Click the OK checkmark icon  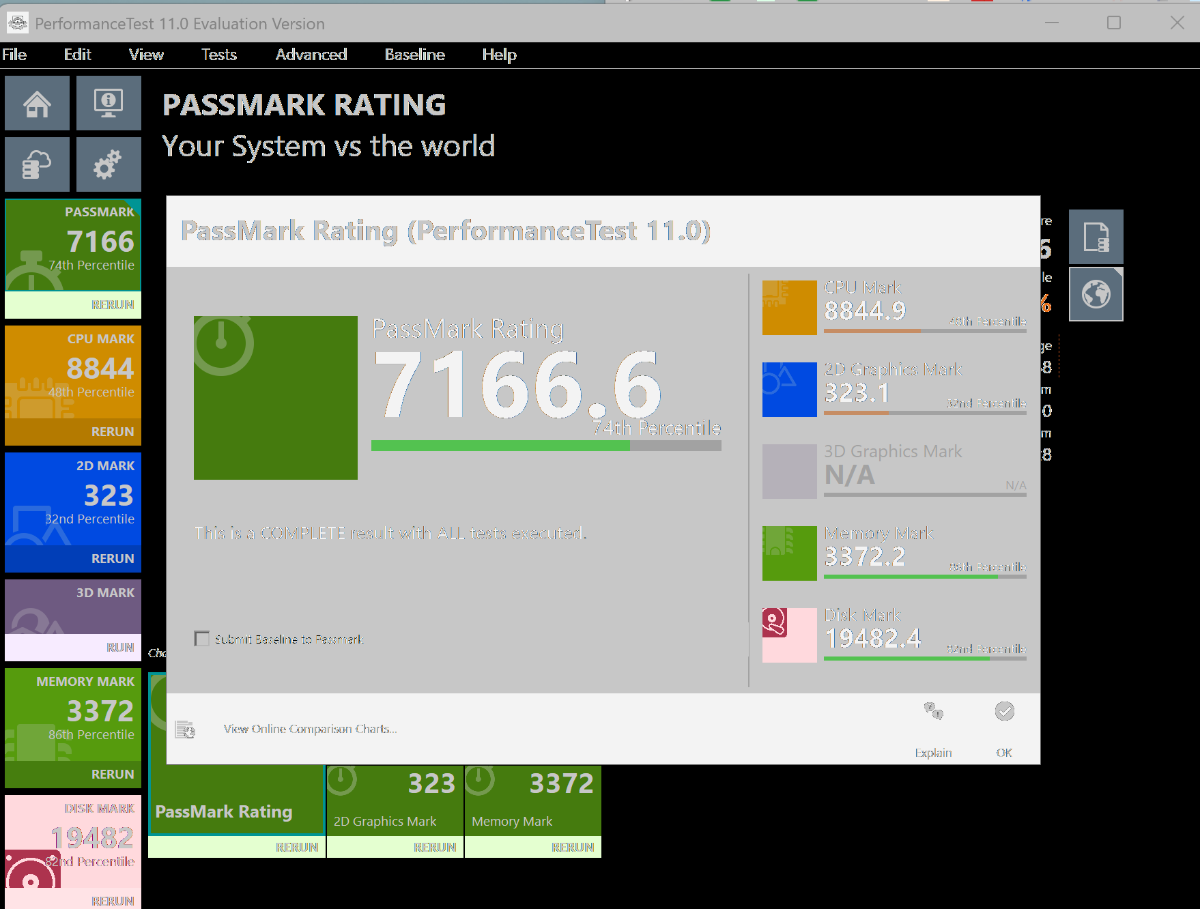(x=1004, y=712)
